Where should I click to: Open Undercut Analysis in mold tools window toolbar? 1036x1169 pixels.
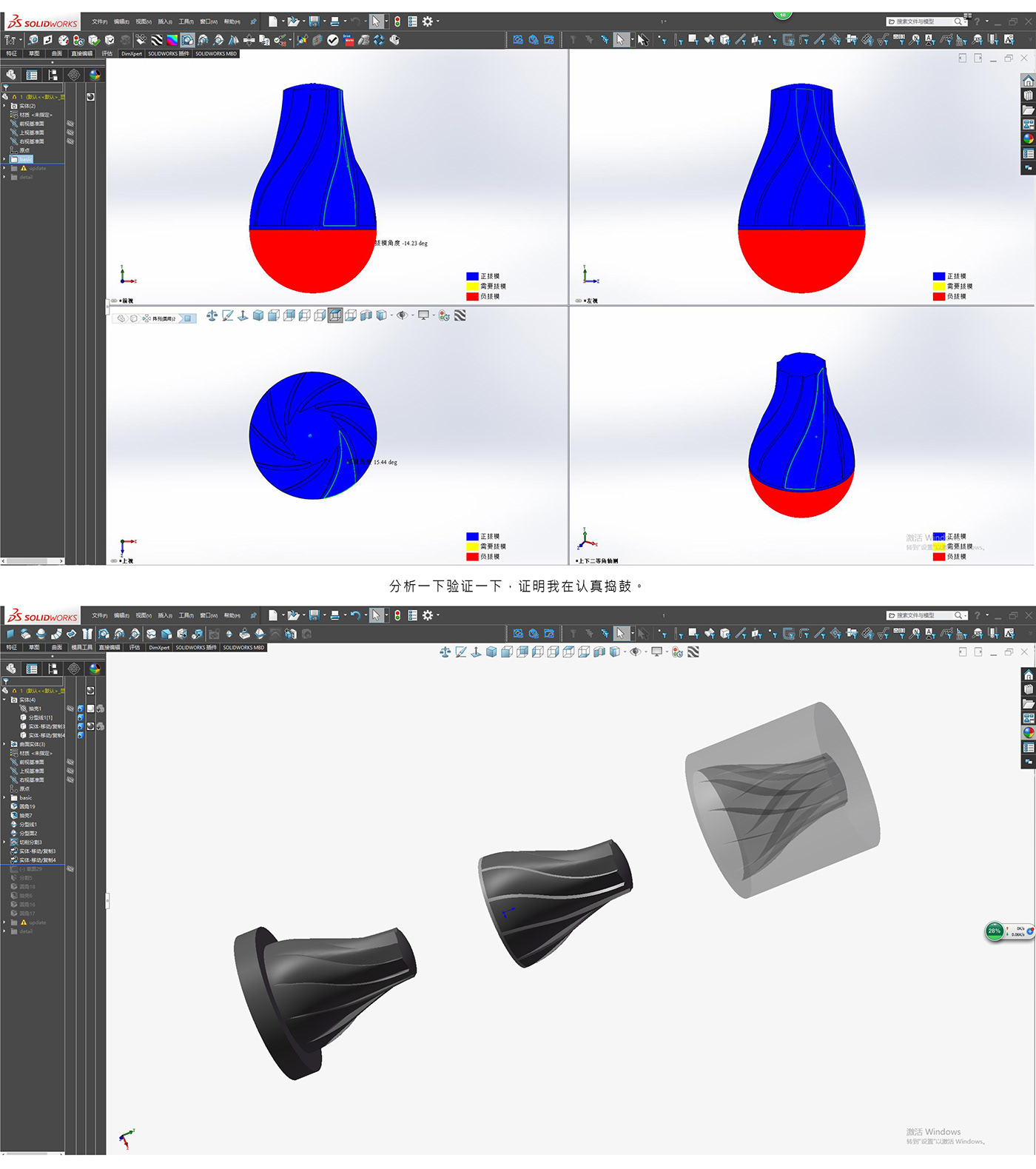[119, 634]
